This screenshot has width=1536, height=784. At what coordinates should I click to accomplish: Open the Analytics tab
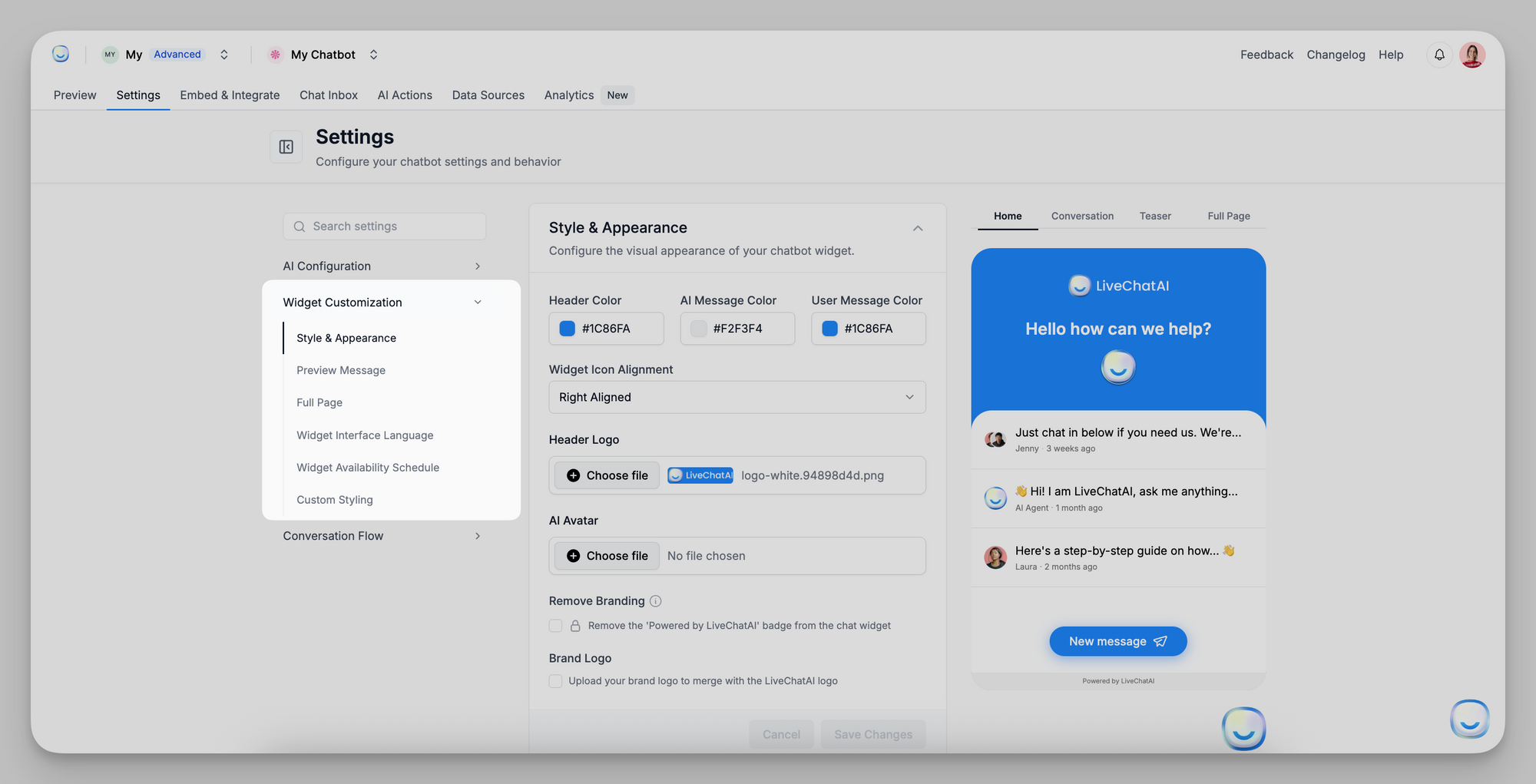pos(569,95)
